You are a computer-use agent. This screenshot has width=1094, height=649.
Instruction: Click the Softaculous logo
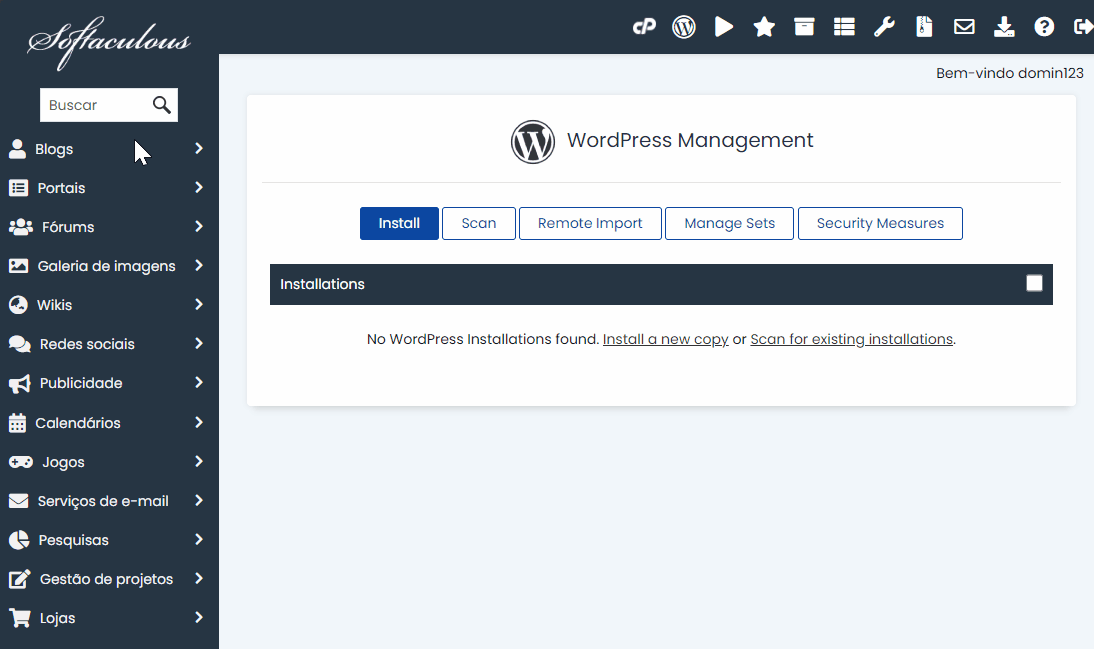pos(109,42)
